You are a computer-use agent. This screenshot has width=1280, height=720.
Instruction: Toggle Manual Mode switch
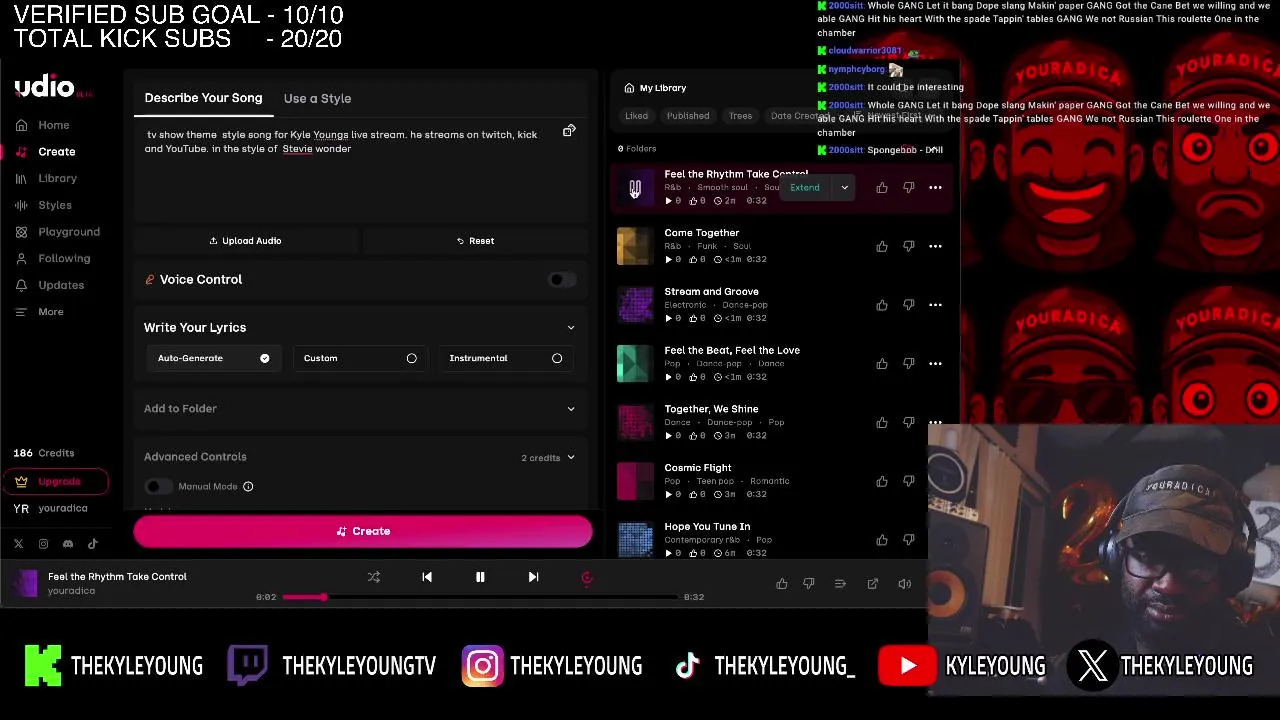(x=158, y=487)
